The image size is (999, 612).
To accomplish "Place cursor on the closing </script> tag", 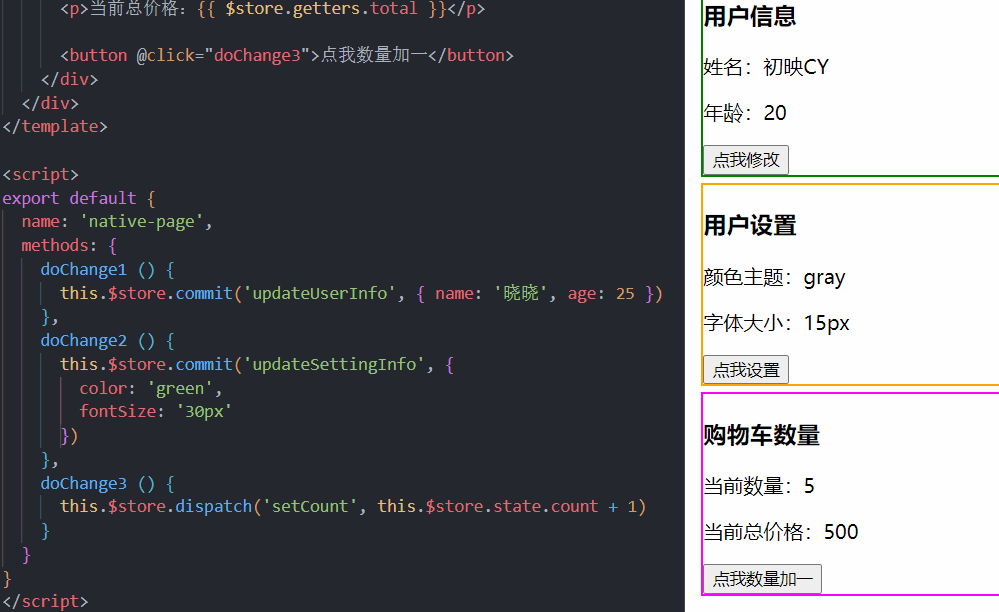I will pyautogui.click(x=45, y=601).
